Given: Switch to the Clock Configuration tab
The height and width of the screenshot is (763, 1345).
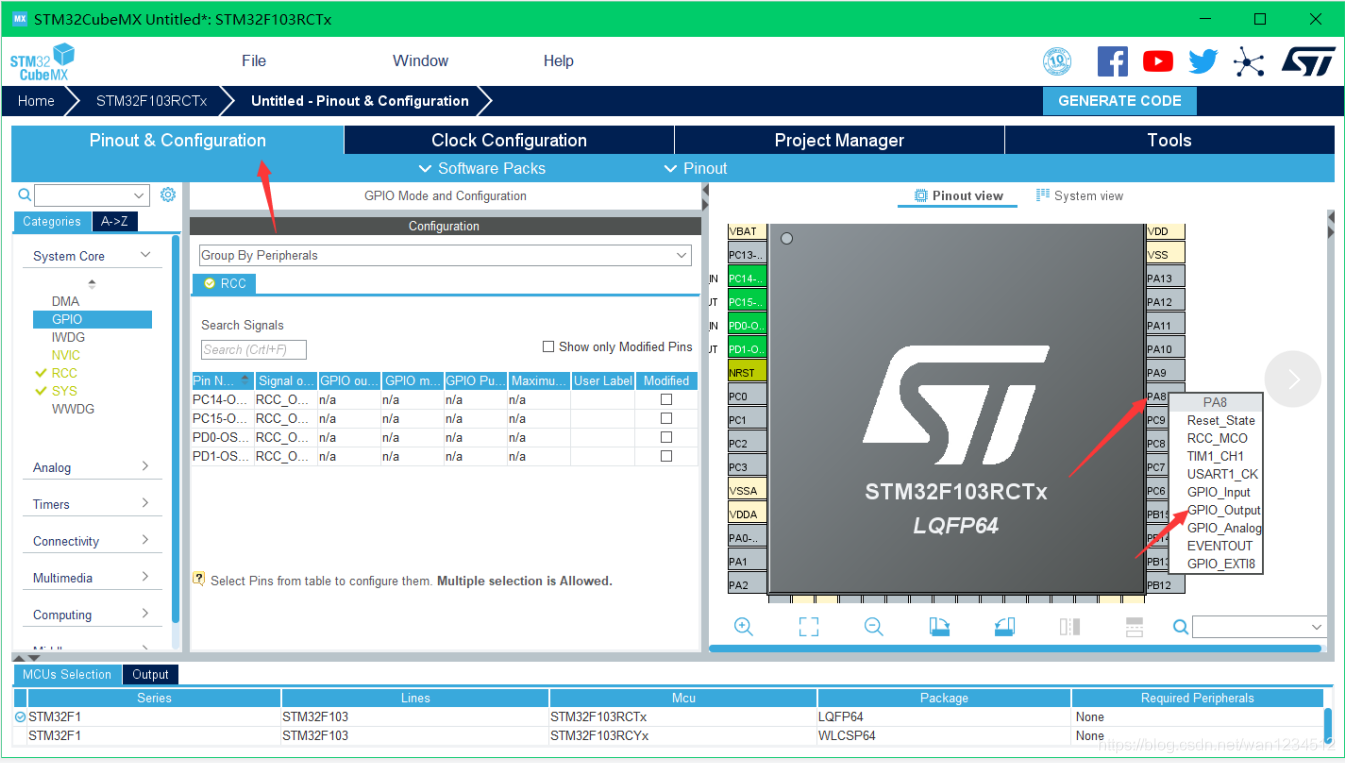Looking at the screenshot, I should pos(509,140).
